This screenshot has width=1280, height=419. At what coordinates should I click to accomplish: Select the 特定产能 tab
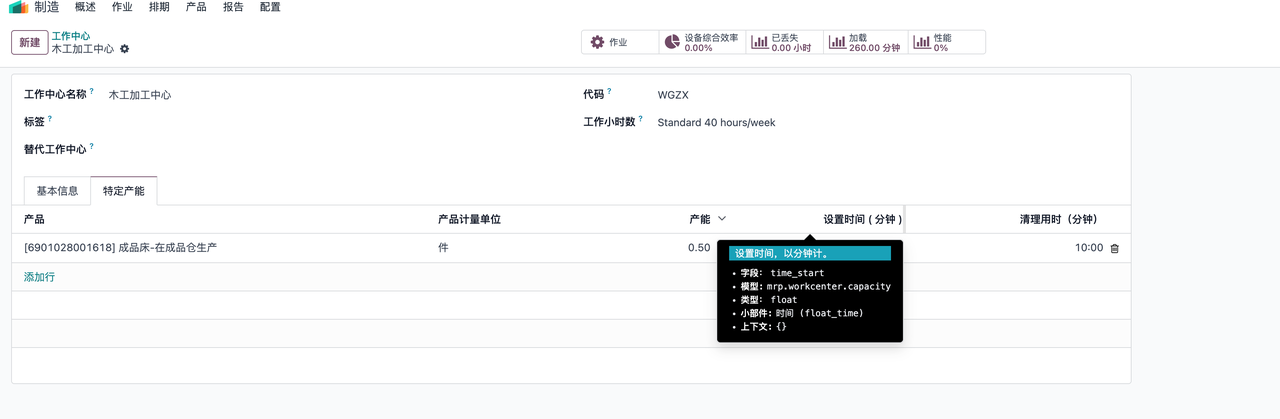click(124, 191)
